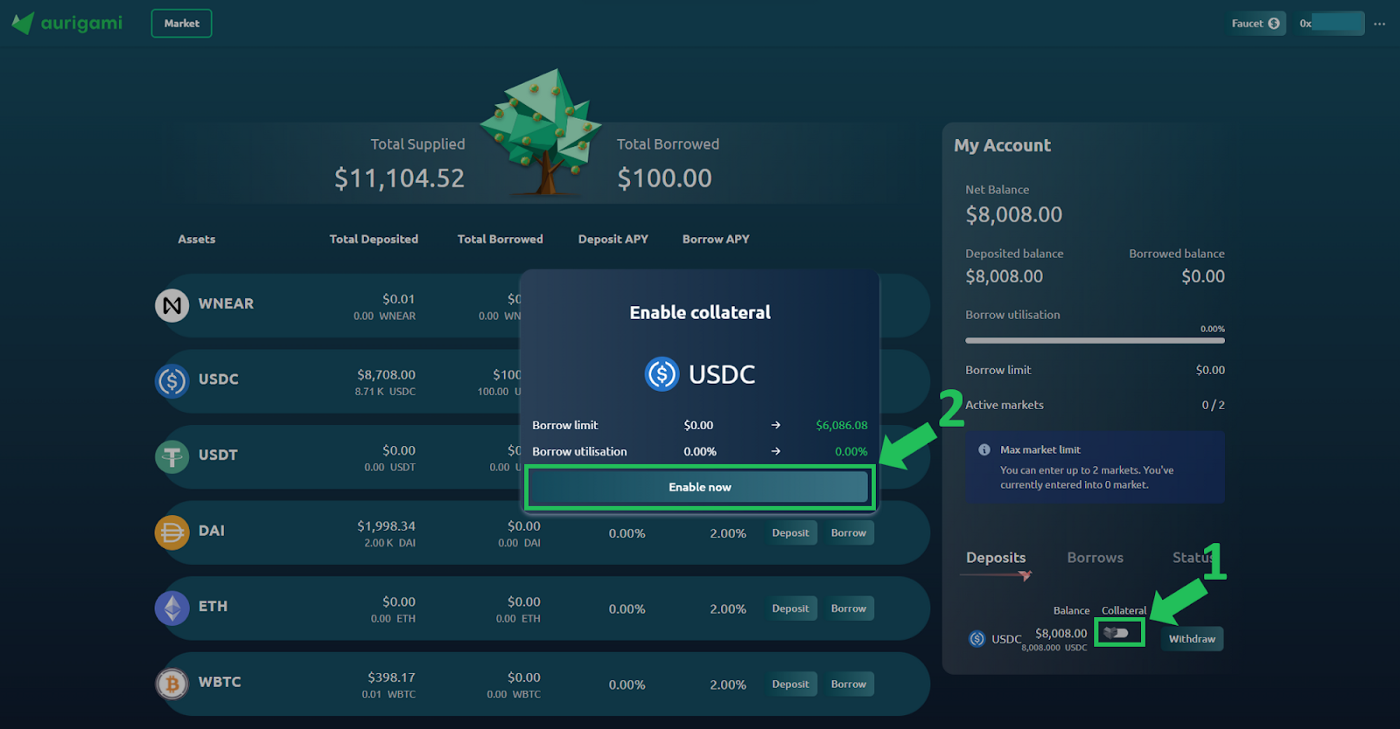
Task: Click the Aurigami logo
Action: pyautogui.click(x=67, y=23)
